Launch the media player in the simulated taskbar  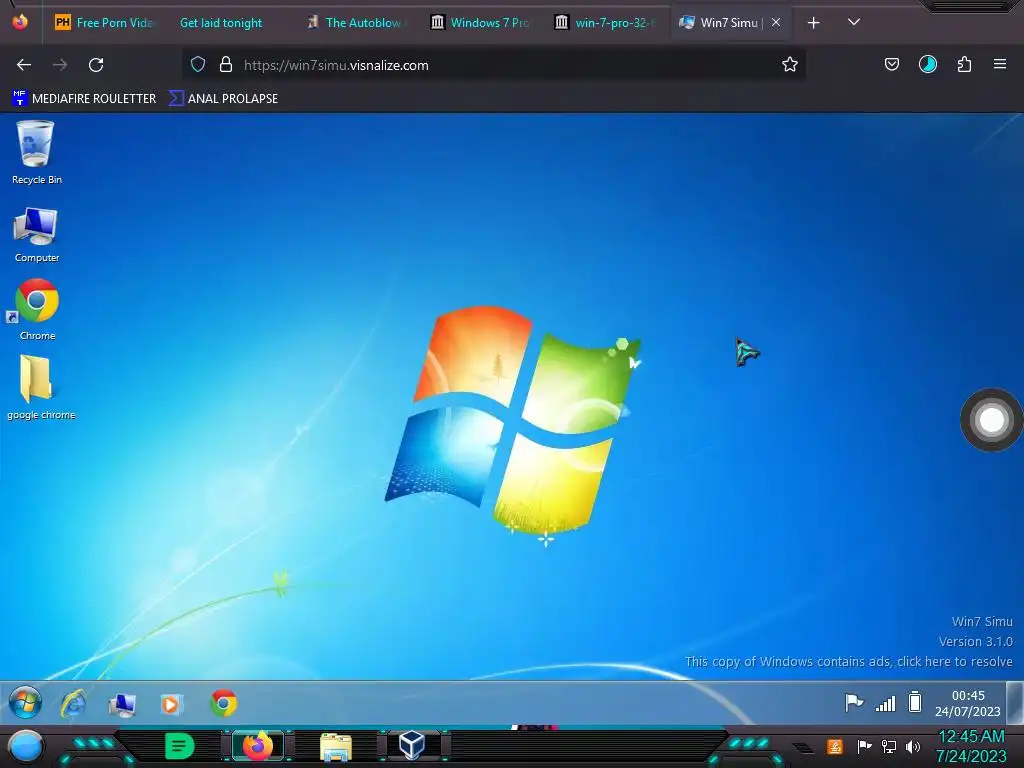tap(170, 704)
